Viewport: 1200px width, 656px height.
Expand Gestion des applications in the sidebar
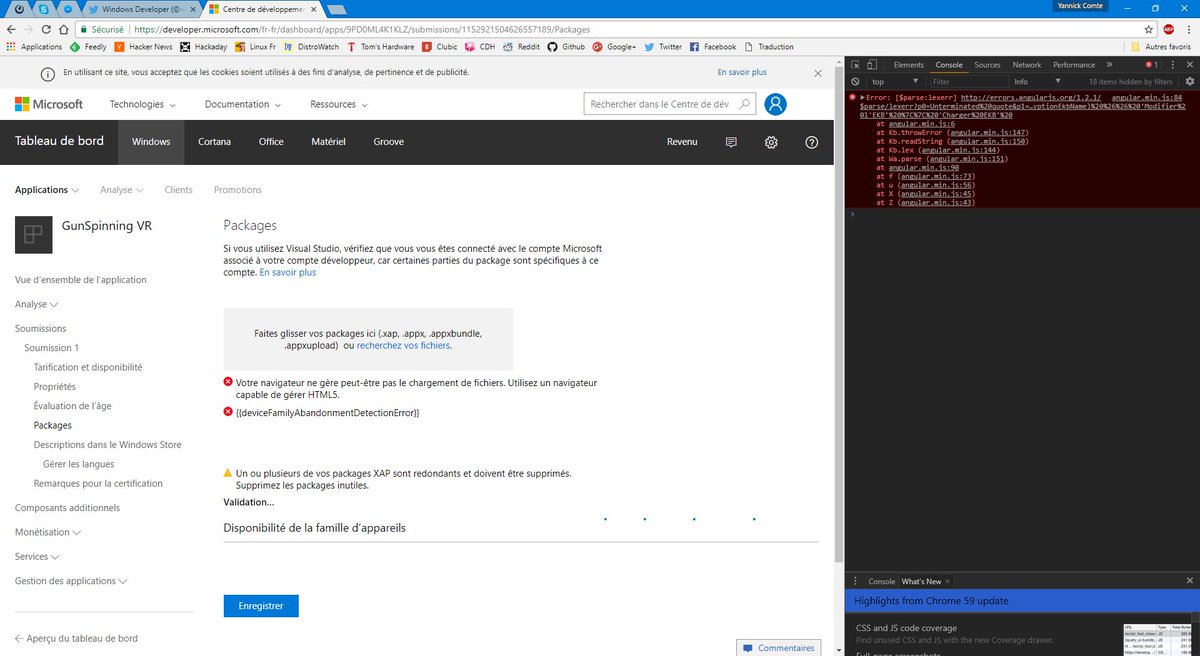tap(71, 581)
